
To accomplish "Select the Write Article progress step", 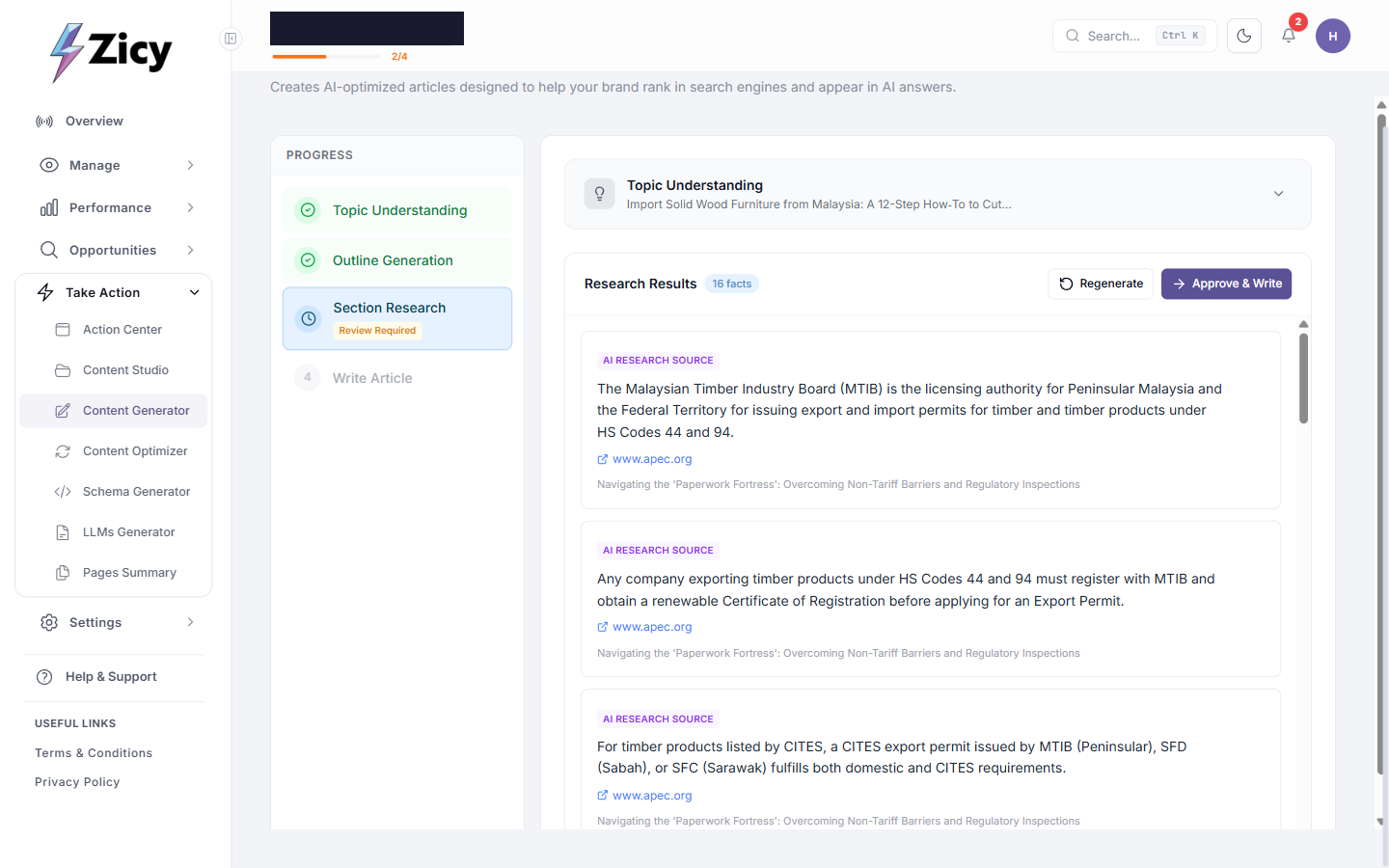I will [x=397, y=377].
